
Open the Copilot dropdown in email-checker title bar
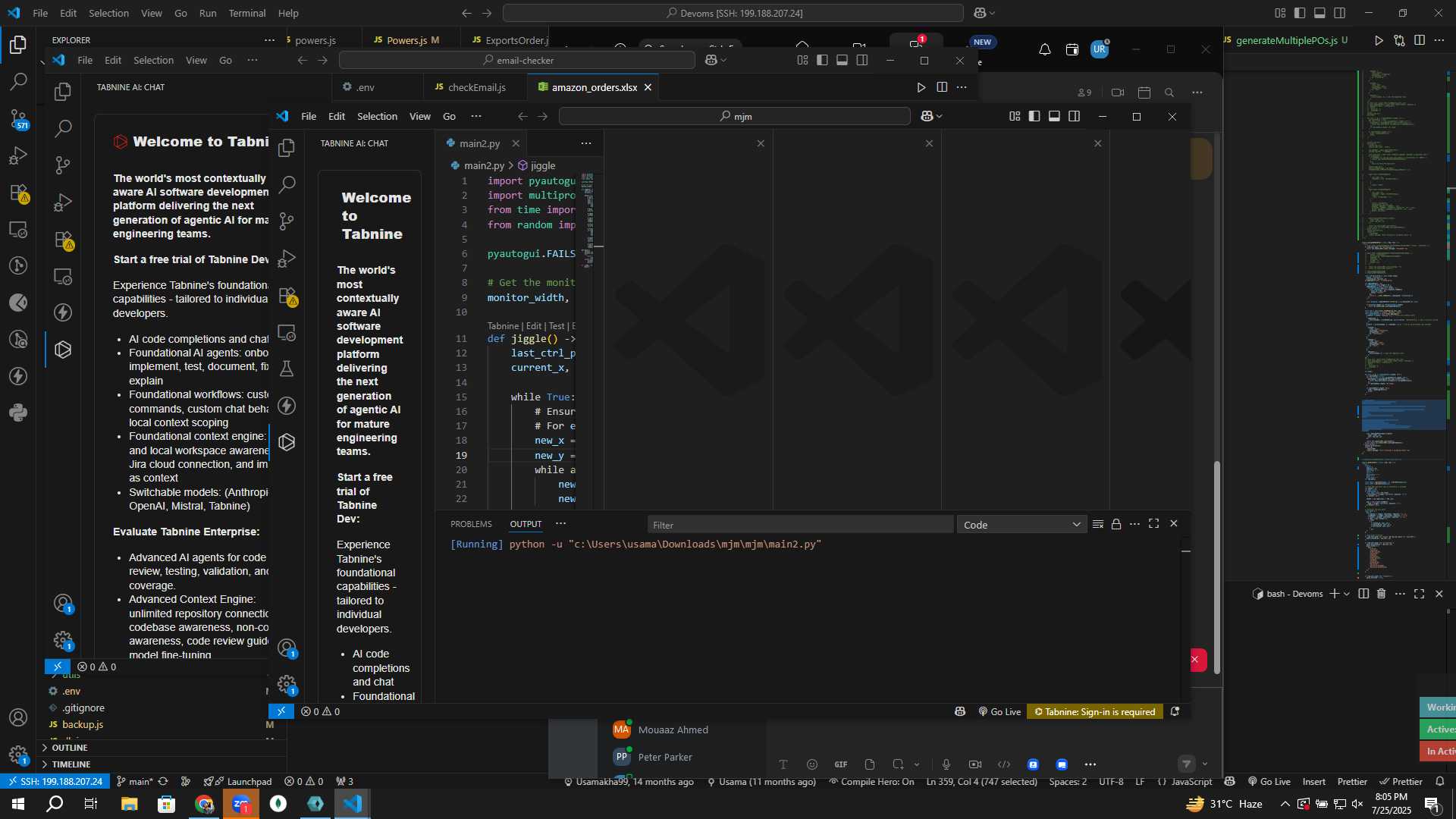click(x=716, y=60)
